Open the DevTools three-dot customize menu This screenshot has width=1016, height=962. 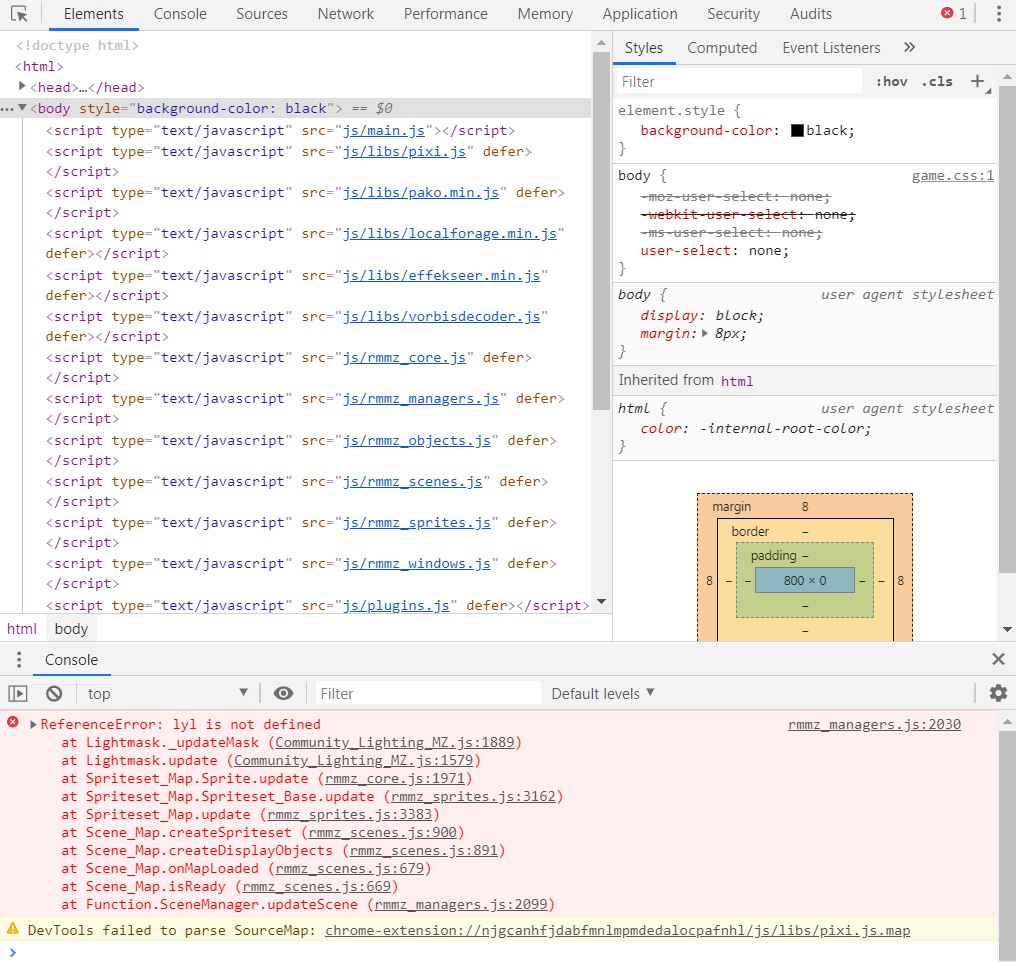click(x=999, y=14)
